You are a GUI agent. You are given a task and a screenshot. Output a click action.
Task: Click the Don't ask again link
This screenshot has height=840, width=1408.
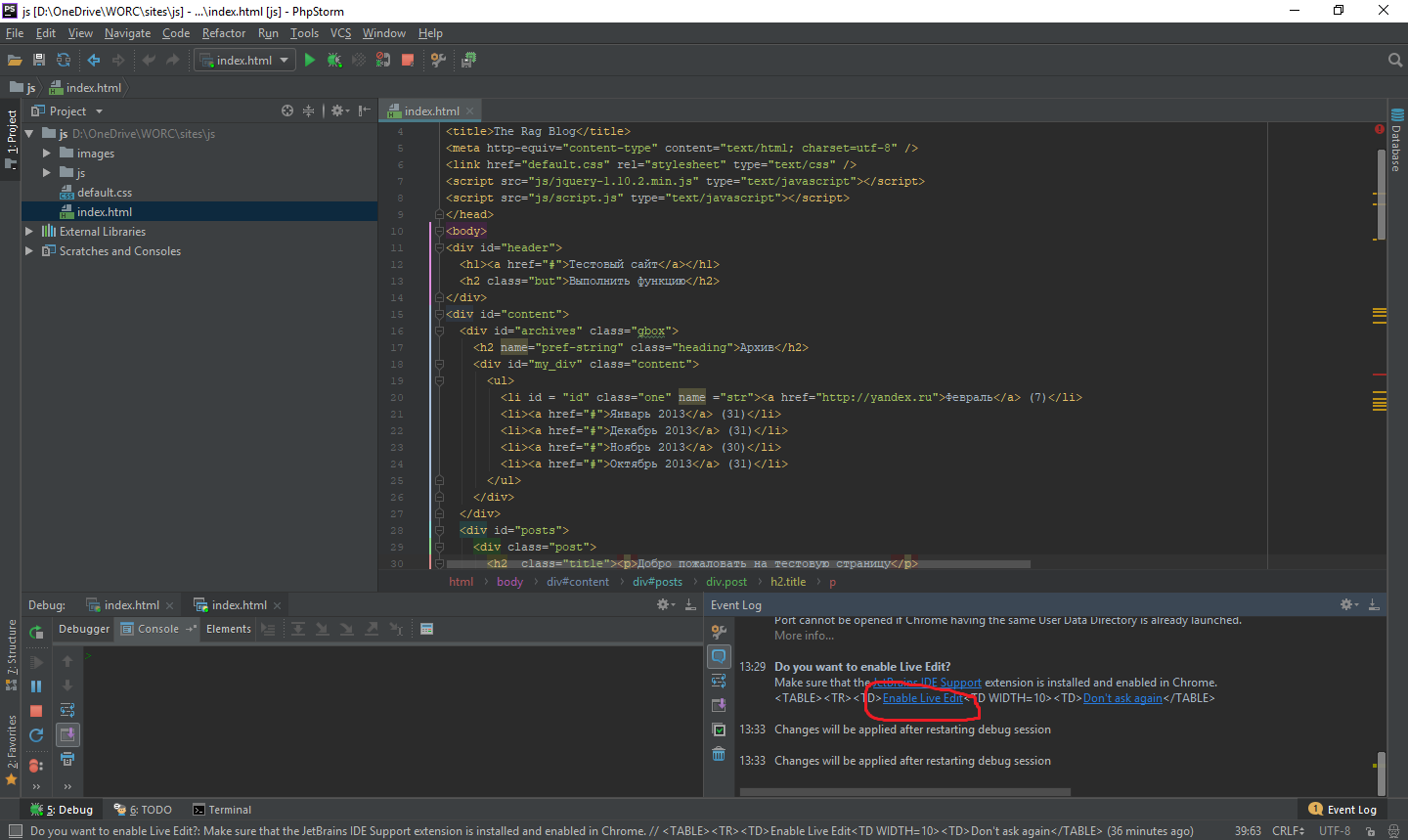click(1122, 698)
